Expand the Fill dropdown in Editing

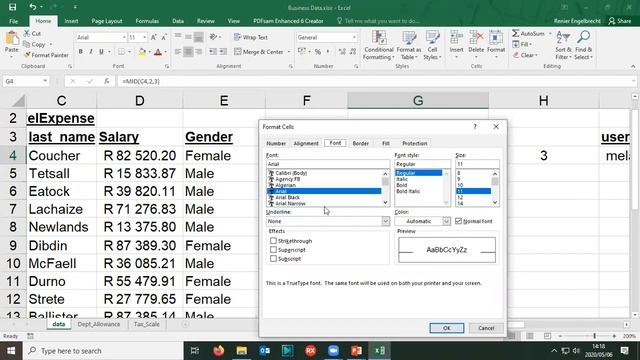click(x=530, y=44)
